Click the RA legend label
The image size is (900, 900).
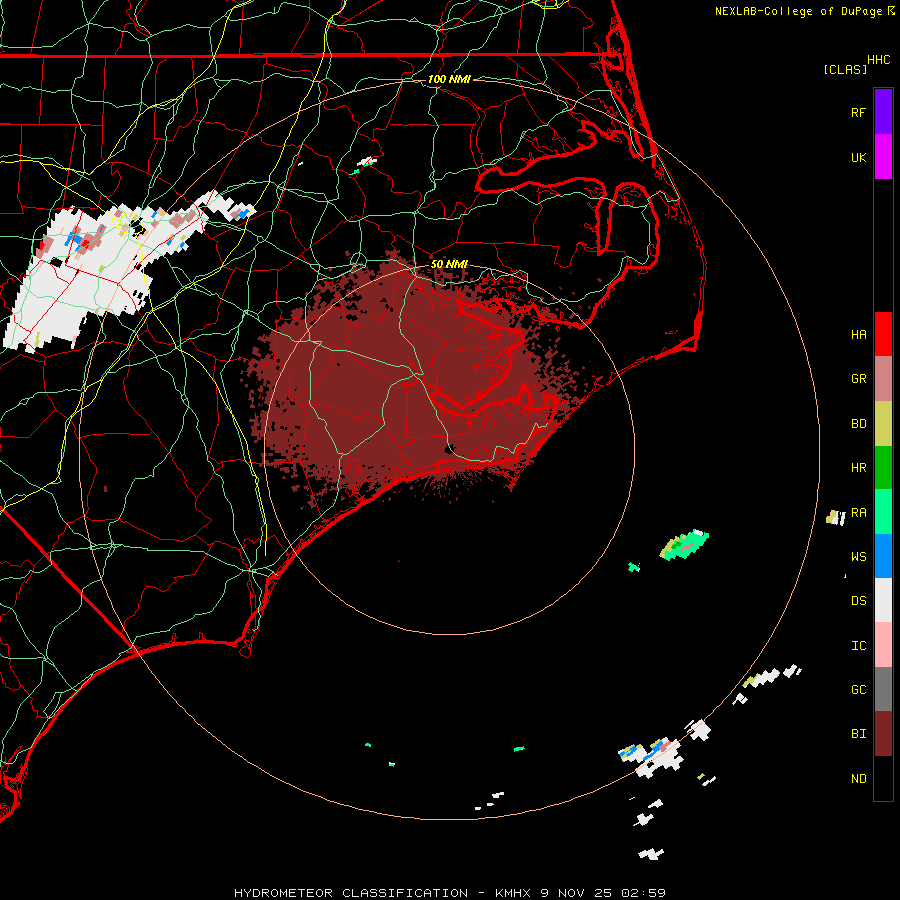(x=859, y=513)
